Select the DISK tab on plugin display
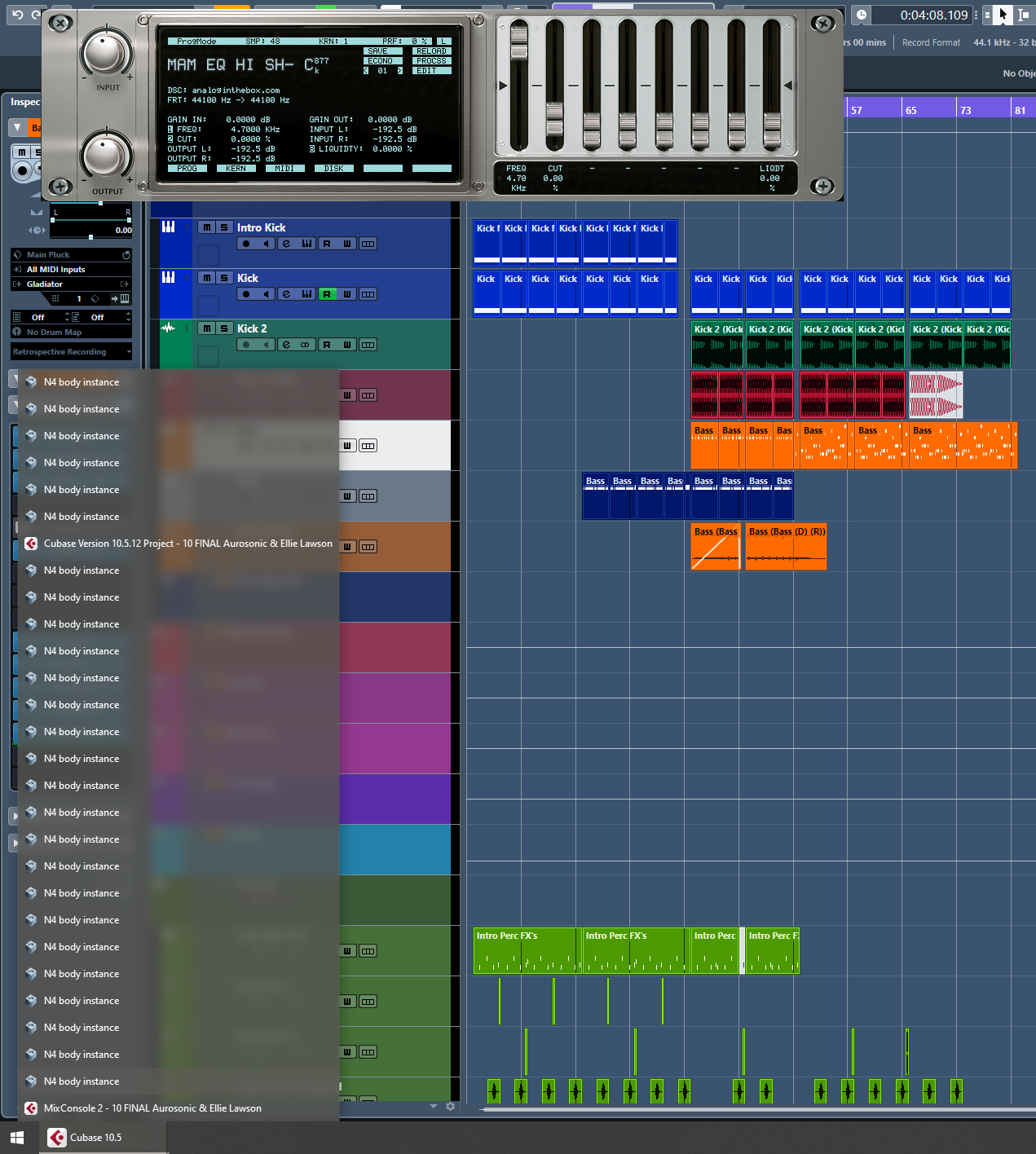 click(x=334, y=169)
